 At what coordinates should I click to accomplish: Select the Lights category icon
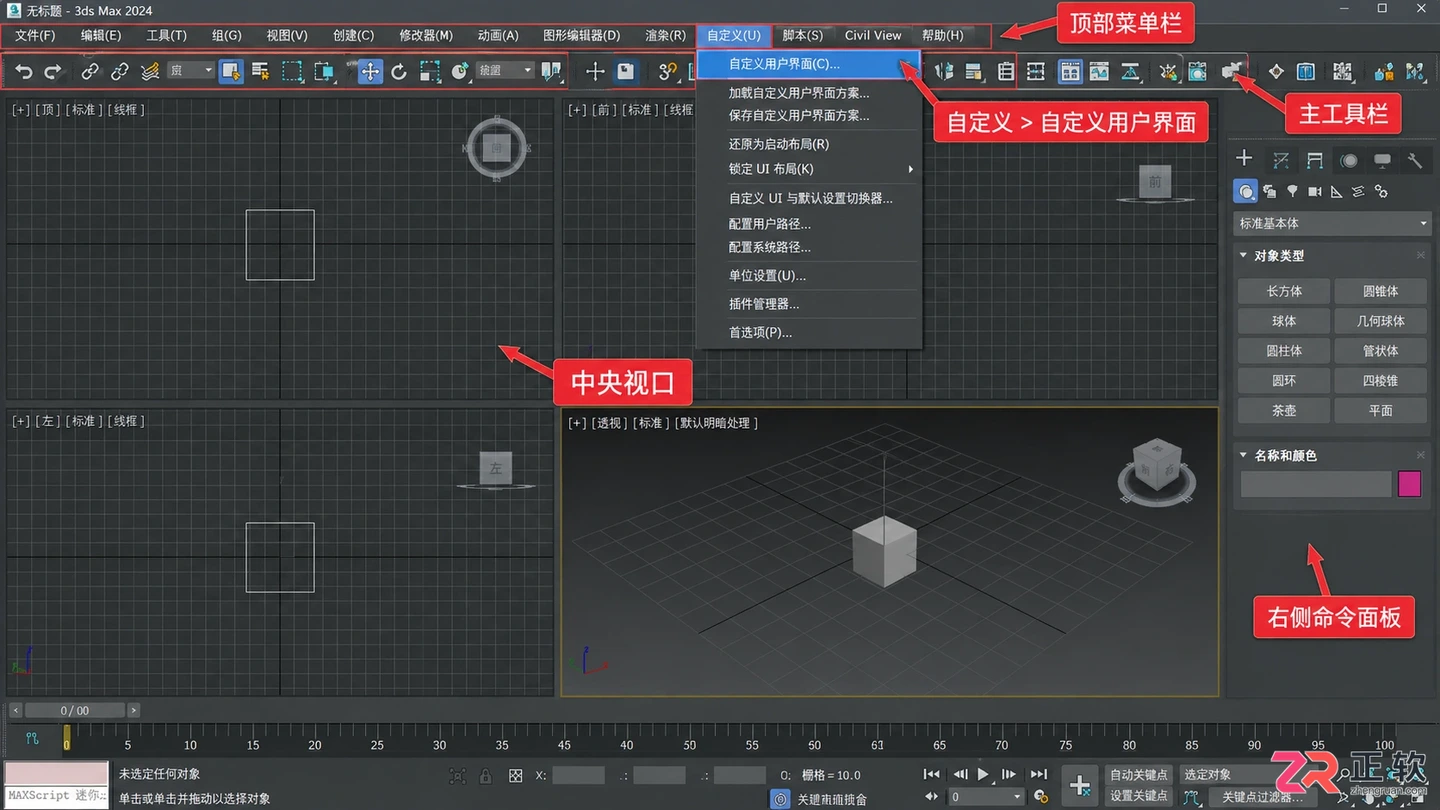(x=1292, y=191)
